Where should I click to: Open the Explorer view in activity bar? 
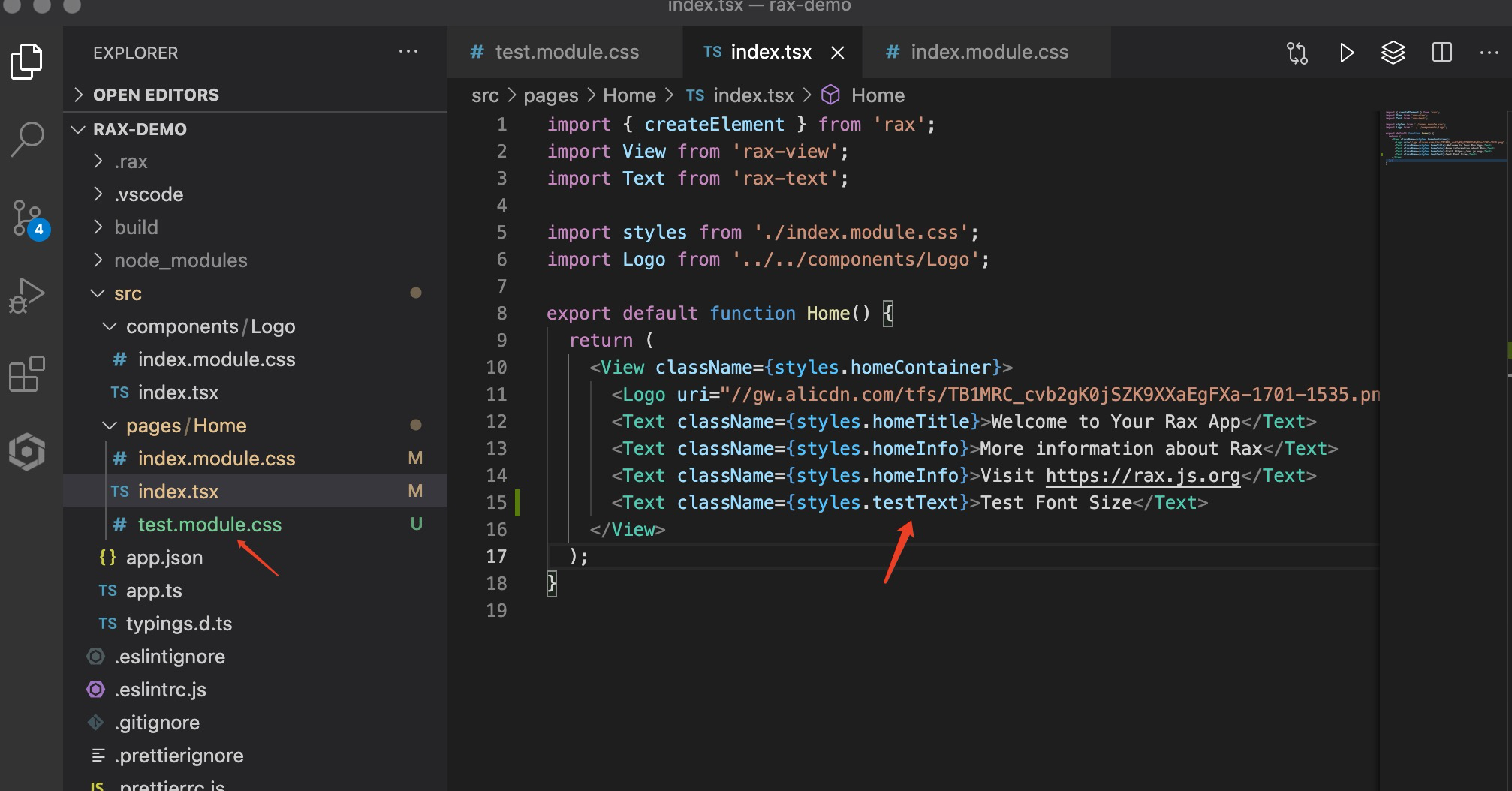[27, 61]
